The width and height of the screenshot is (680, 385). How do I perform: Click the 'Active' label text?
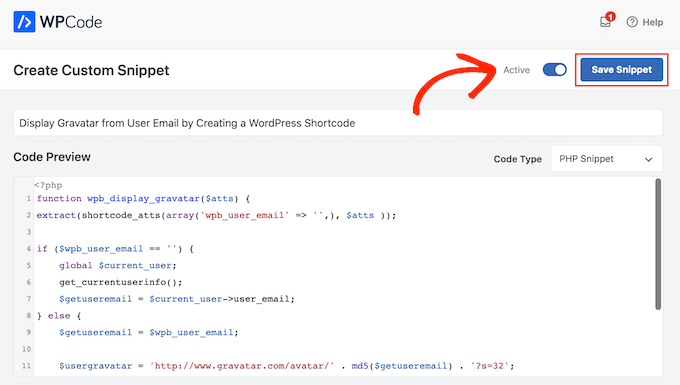pos(517,70)
